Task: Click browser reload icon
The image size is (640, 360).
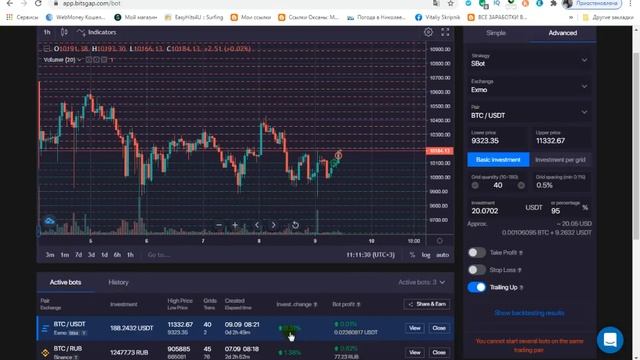Action: tap(38, 3)
